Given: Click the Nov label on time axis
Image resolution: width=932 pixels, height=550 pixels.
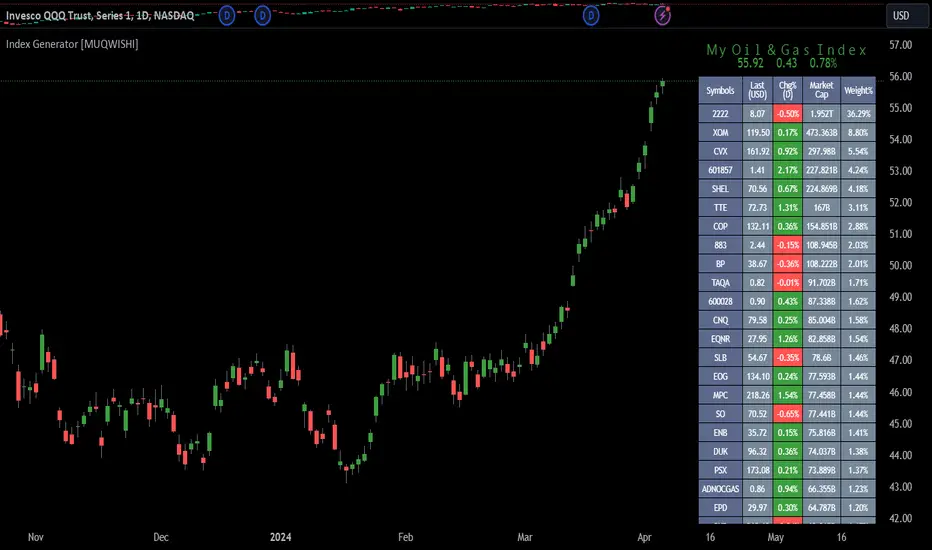Looking at the screenshot, I should tap(36, 537).
